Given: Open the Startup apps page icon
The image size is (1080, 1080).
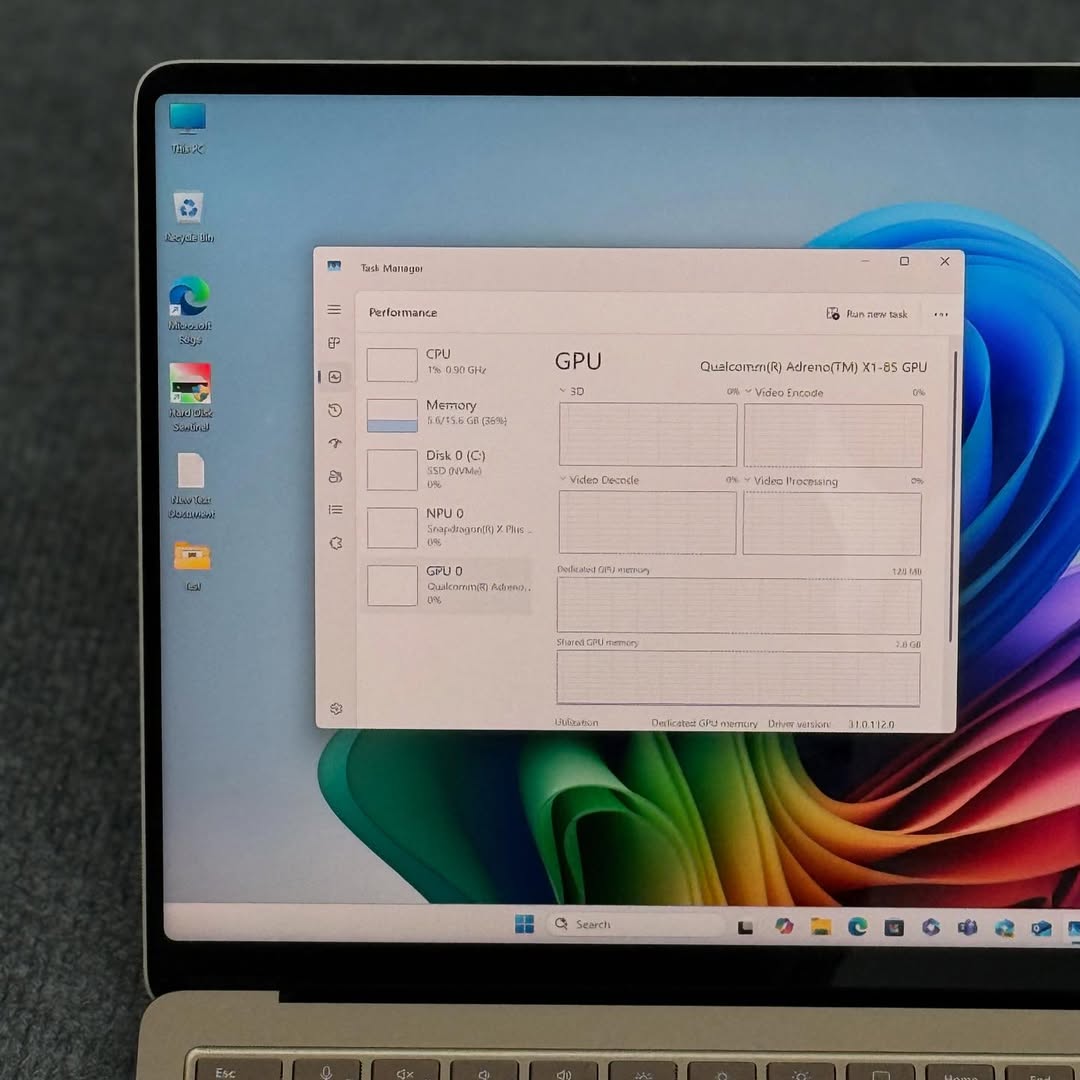Looking at the screenshot, I should pyautogui.click(x=335, y=443).
